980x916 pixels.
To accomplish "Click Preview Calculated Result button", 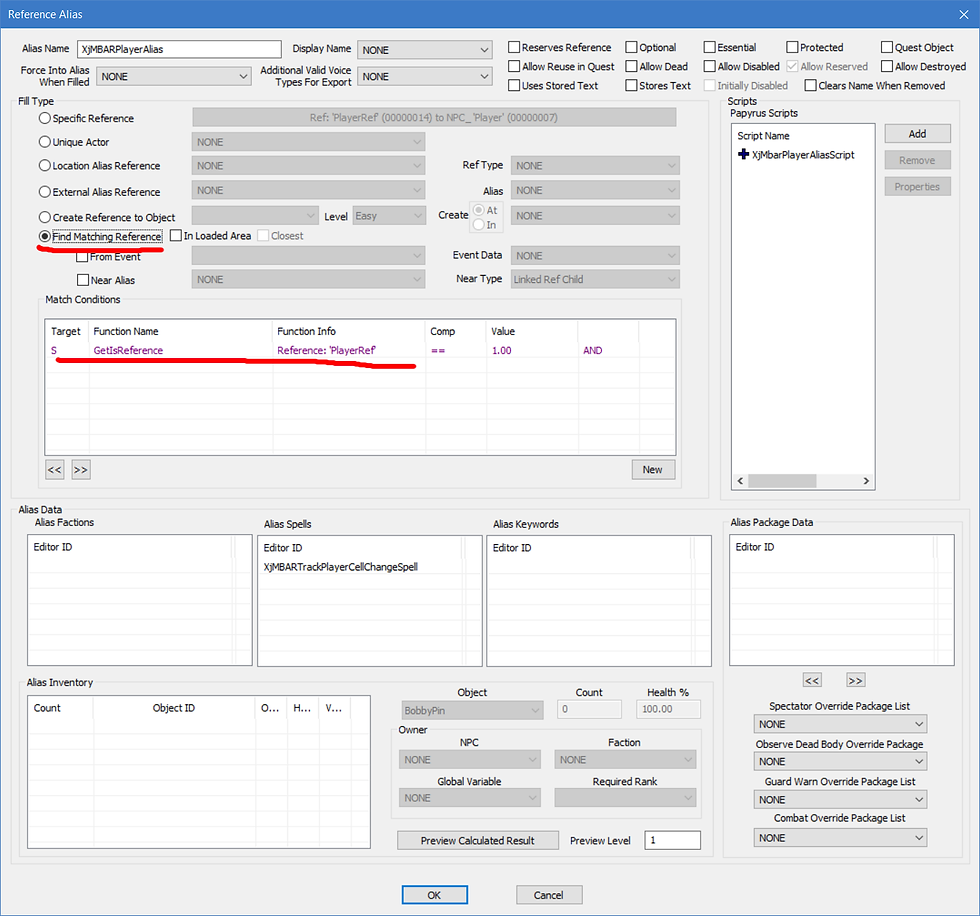I will point(478,840).
